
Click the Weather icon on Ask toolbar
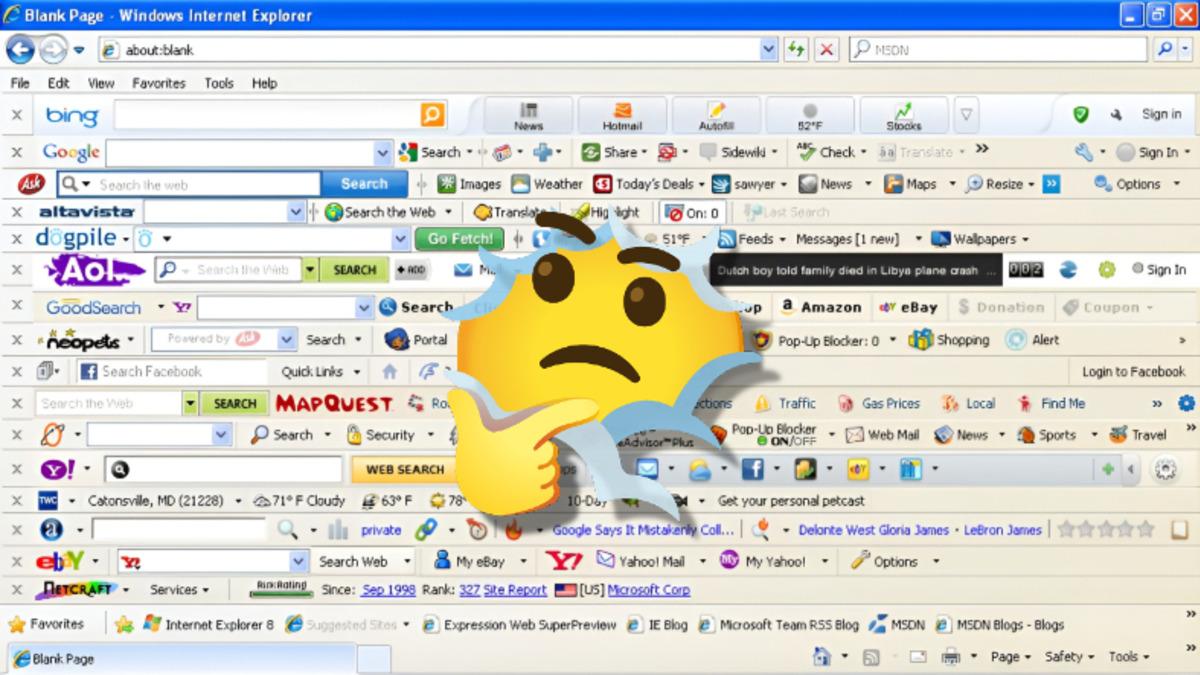[547, 184]
